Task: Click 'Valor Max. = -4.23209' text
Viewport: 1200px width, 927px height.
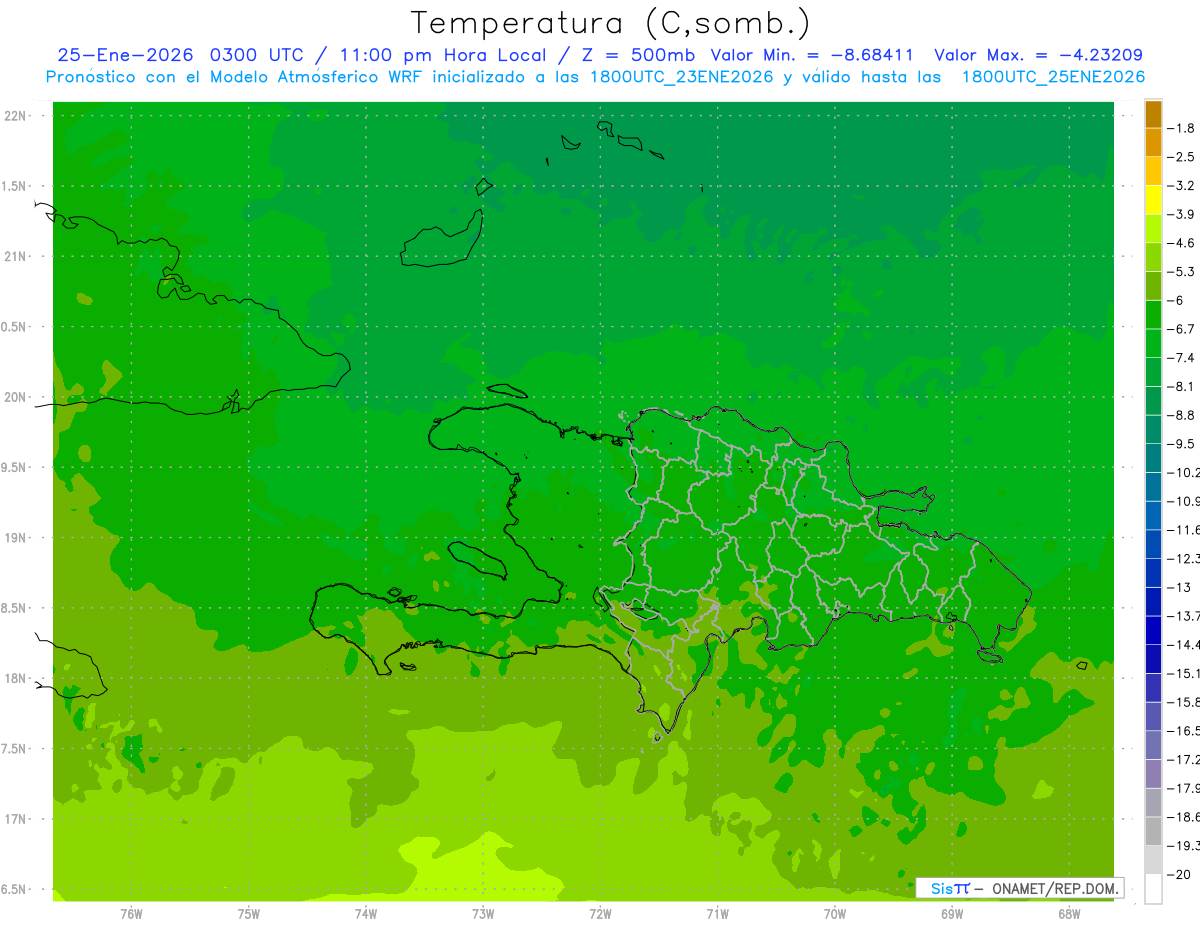Action: [1038, 55]
